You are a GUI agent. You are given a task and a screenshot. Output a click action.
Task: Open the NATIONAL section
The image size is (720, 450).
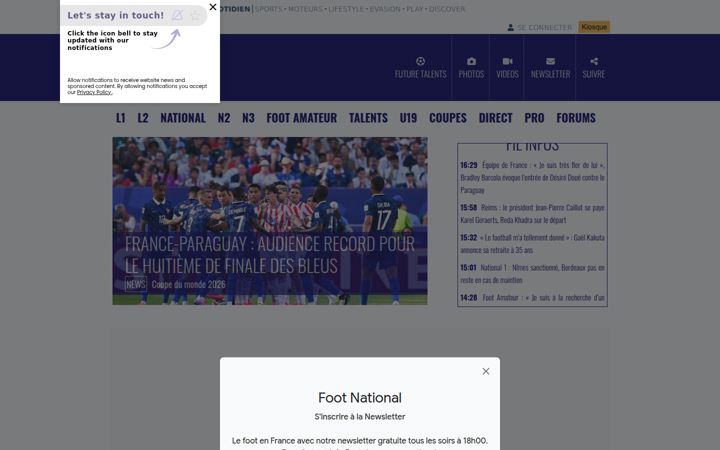(183, 118)
